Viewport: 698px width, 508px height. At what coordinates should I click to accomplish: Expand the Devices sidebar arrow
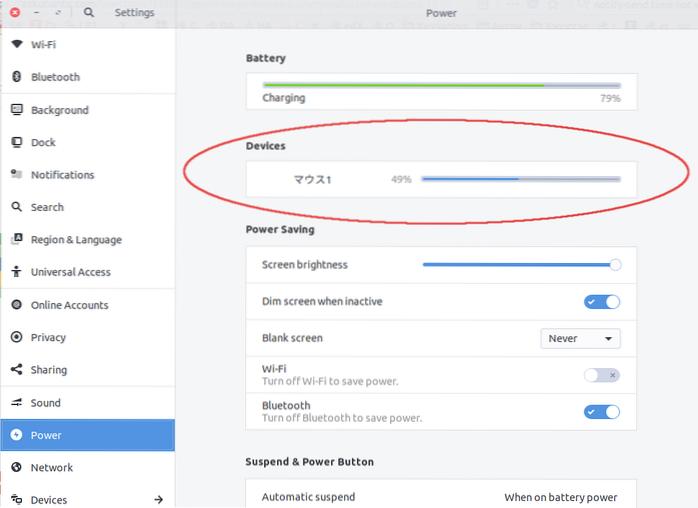(x=158, y=499)
